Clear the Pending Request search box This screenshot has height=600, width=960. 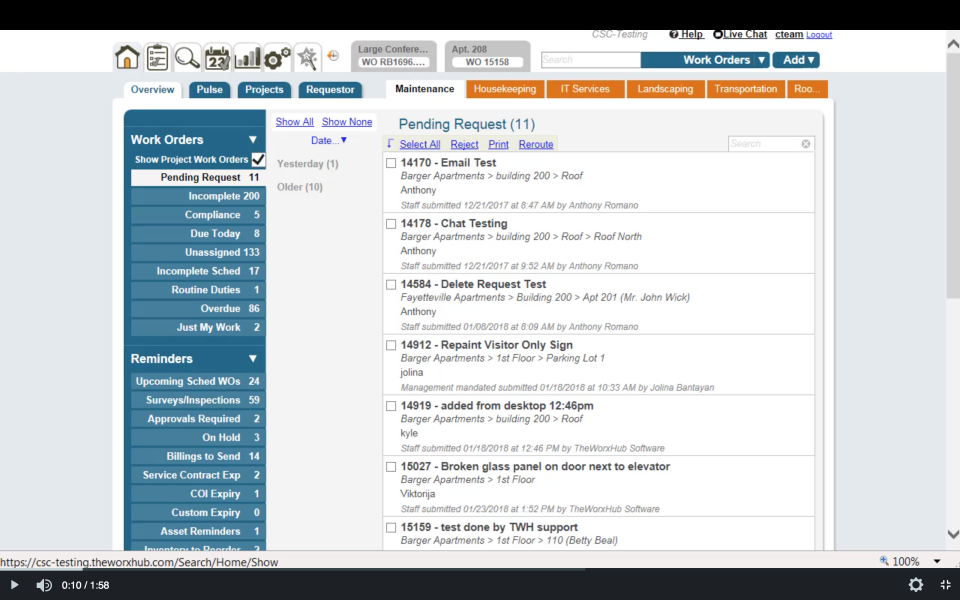[x=806, y=144]
